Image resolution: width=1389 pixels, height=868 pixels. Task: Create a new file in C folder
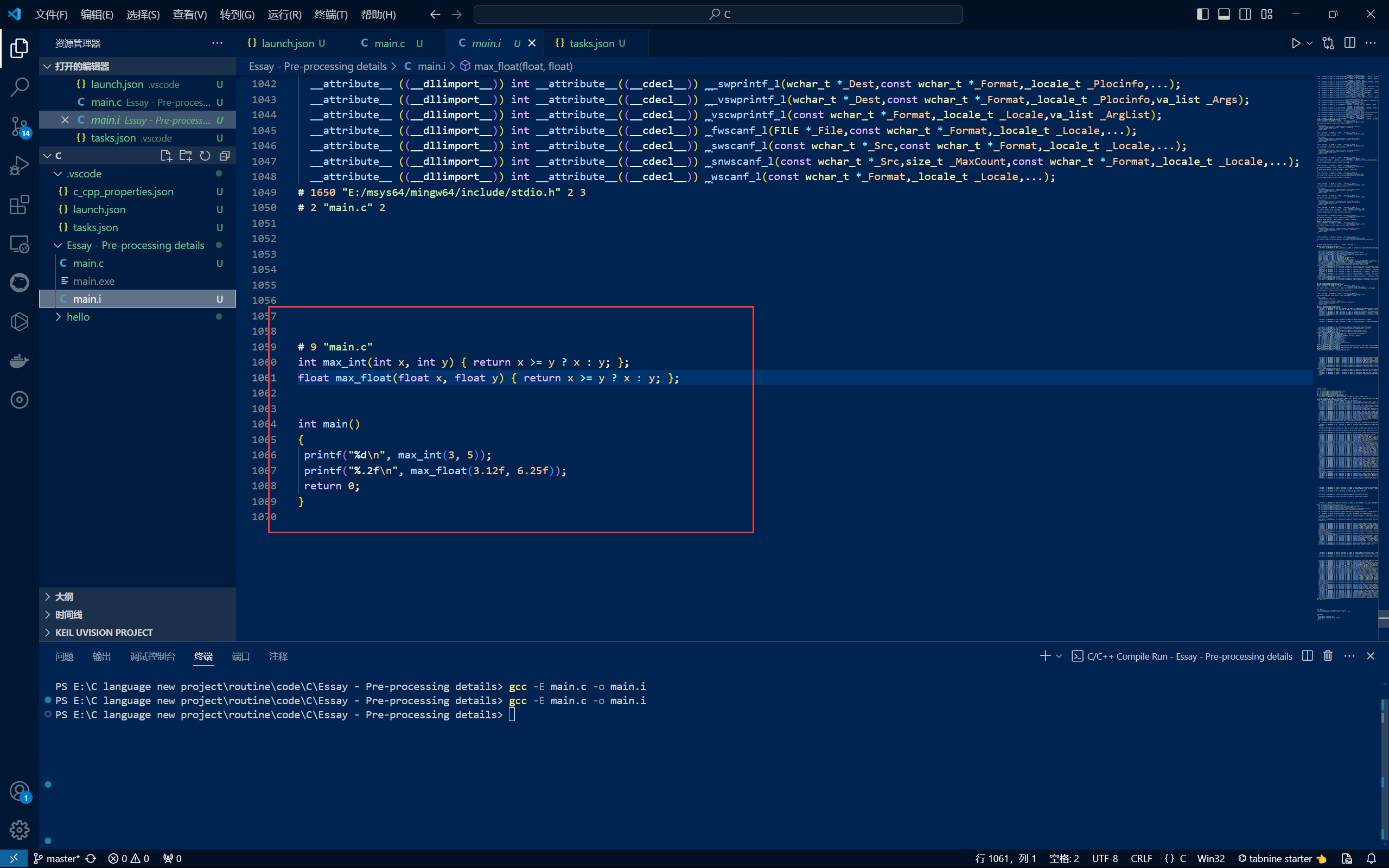166,156
